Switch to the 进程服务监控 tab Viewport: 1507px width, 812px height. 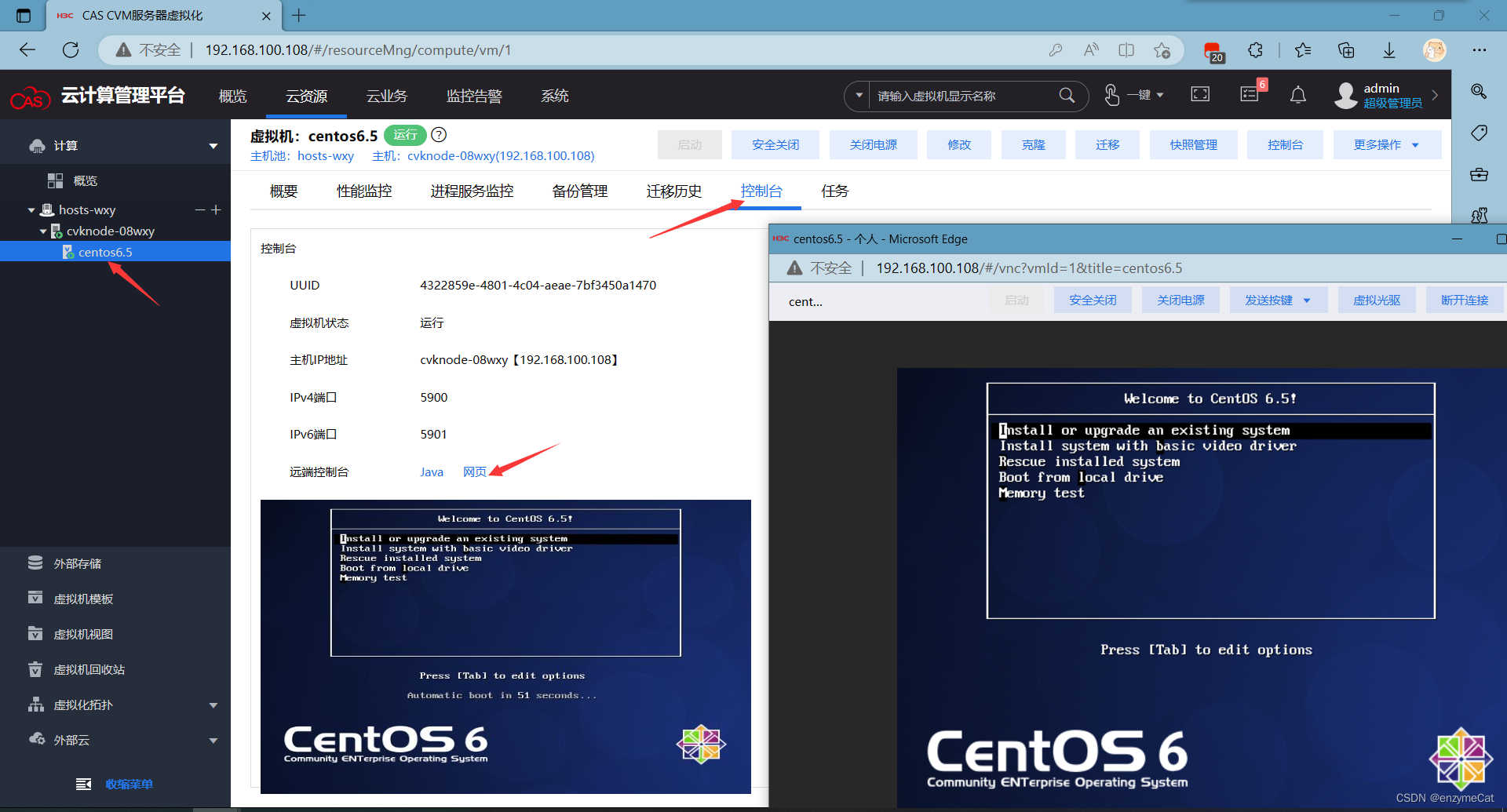pyautogui.click(x=472, y=191)
